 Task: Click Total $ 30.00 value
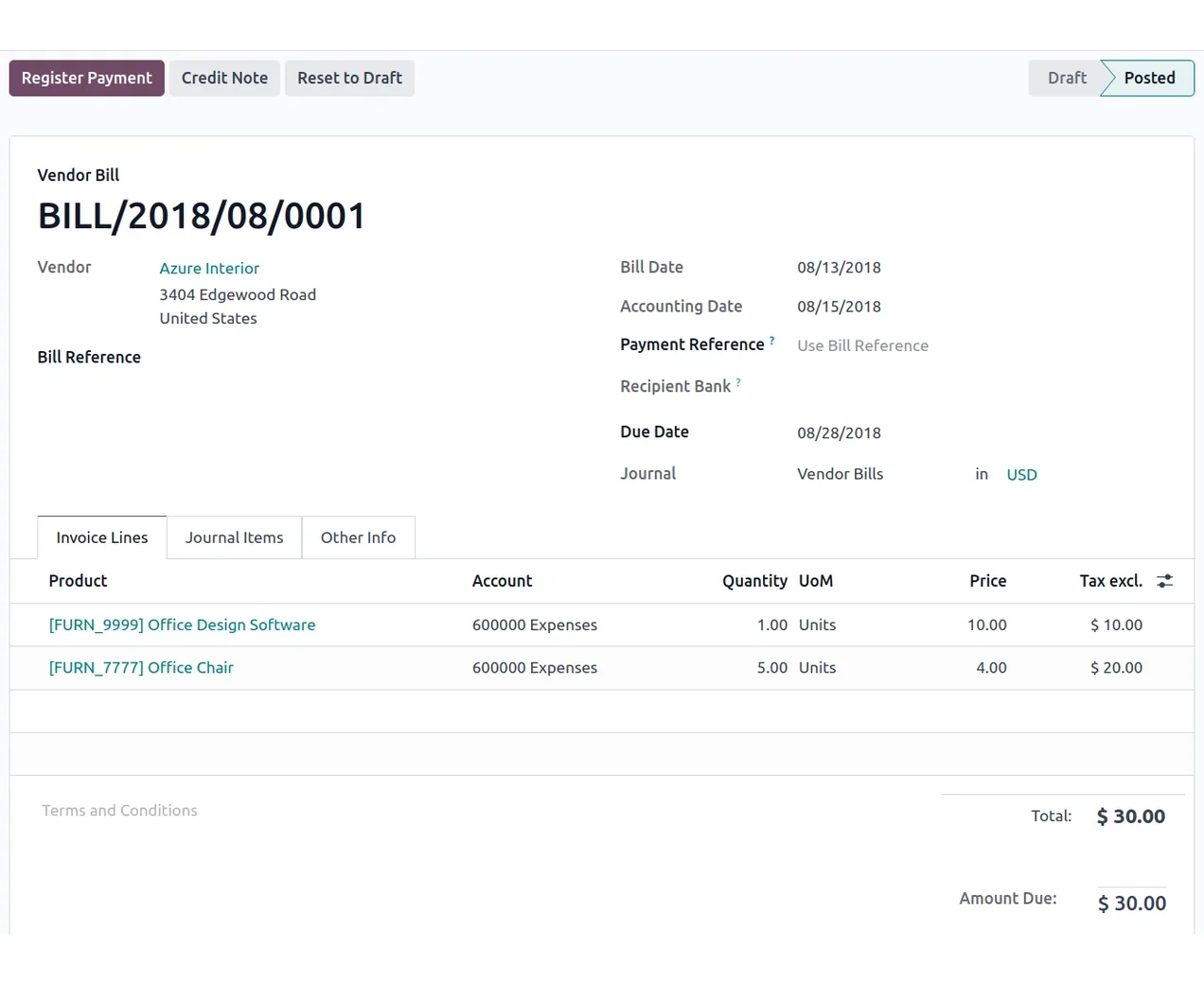pyautogui.click(x=1130, y=816)
